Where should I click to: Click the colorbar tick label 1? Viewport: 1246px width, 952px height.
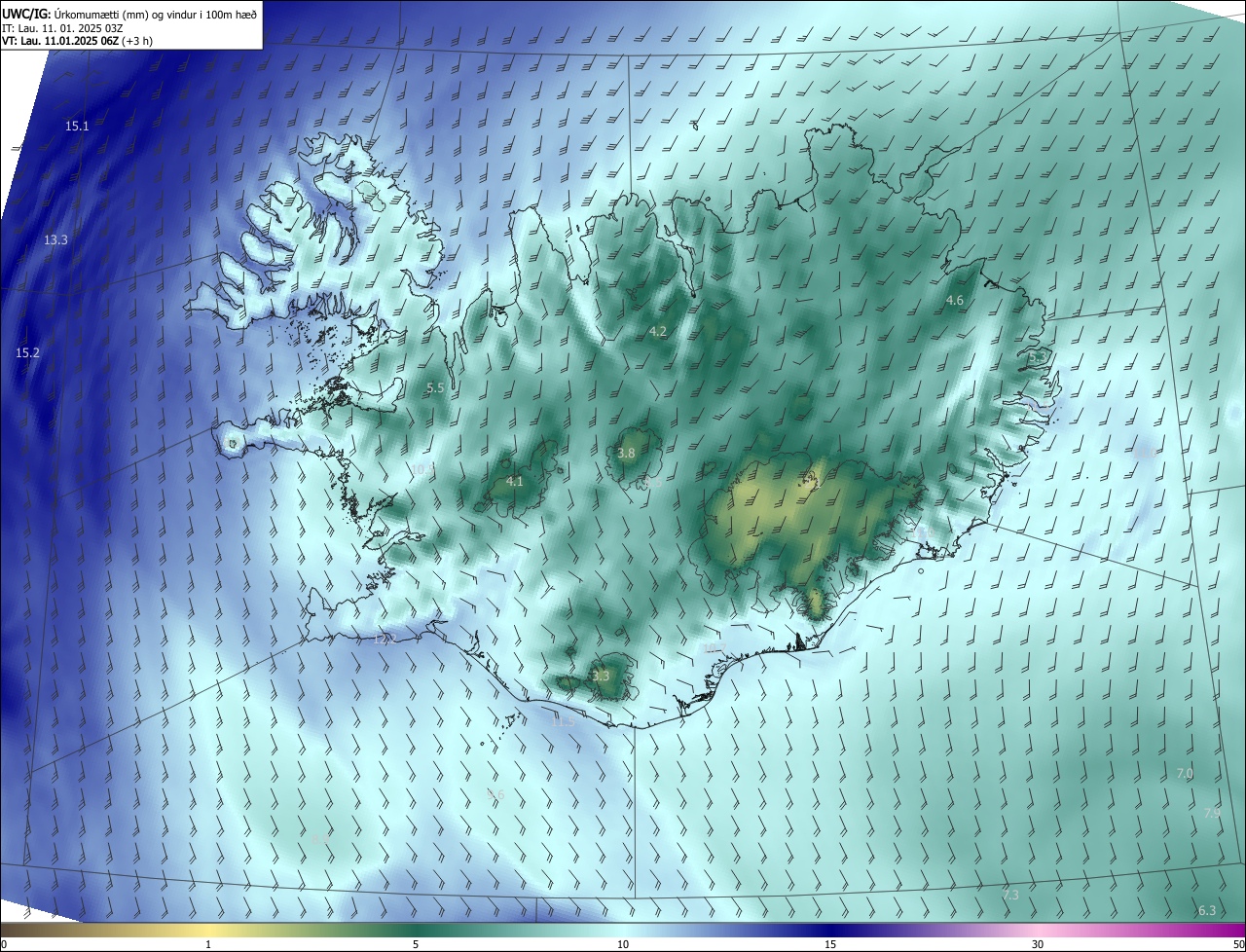tap(208, 944)
